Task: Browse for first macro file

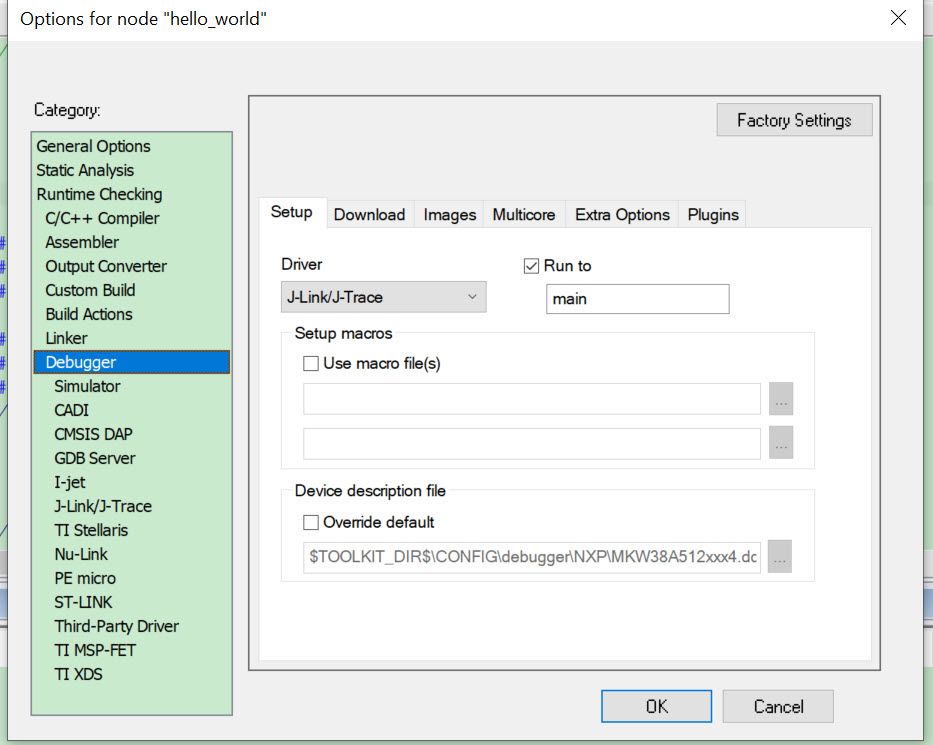Action: point(781,399)
